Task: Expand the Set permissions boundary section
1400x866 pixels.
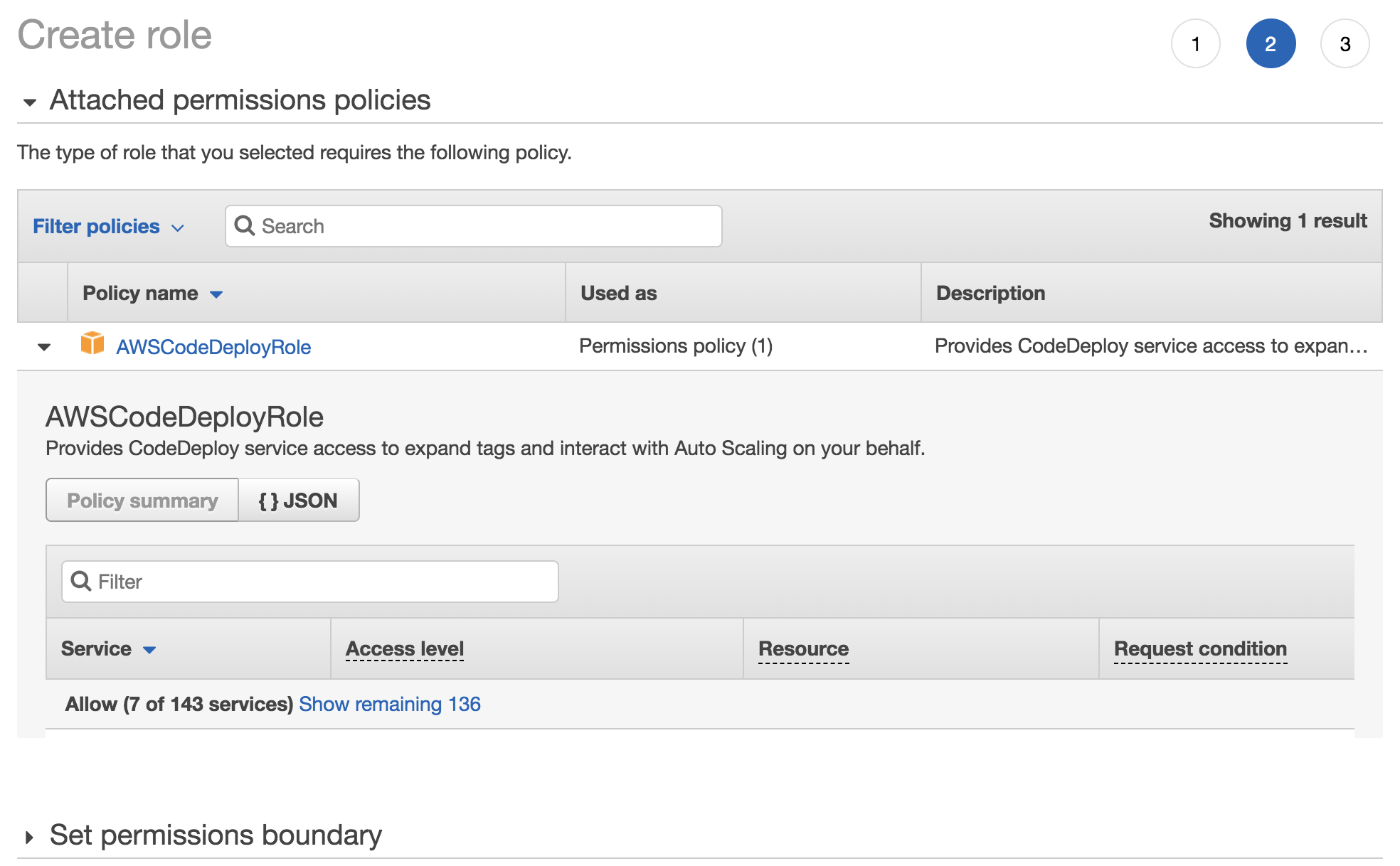Action: coord(30,837)
